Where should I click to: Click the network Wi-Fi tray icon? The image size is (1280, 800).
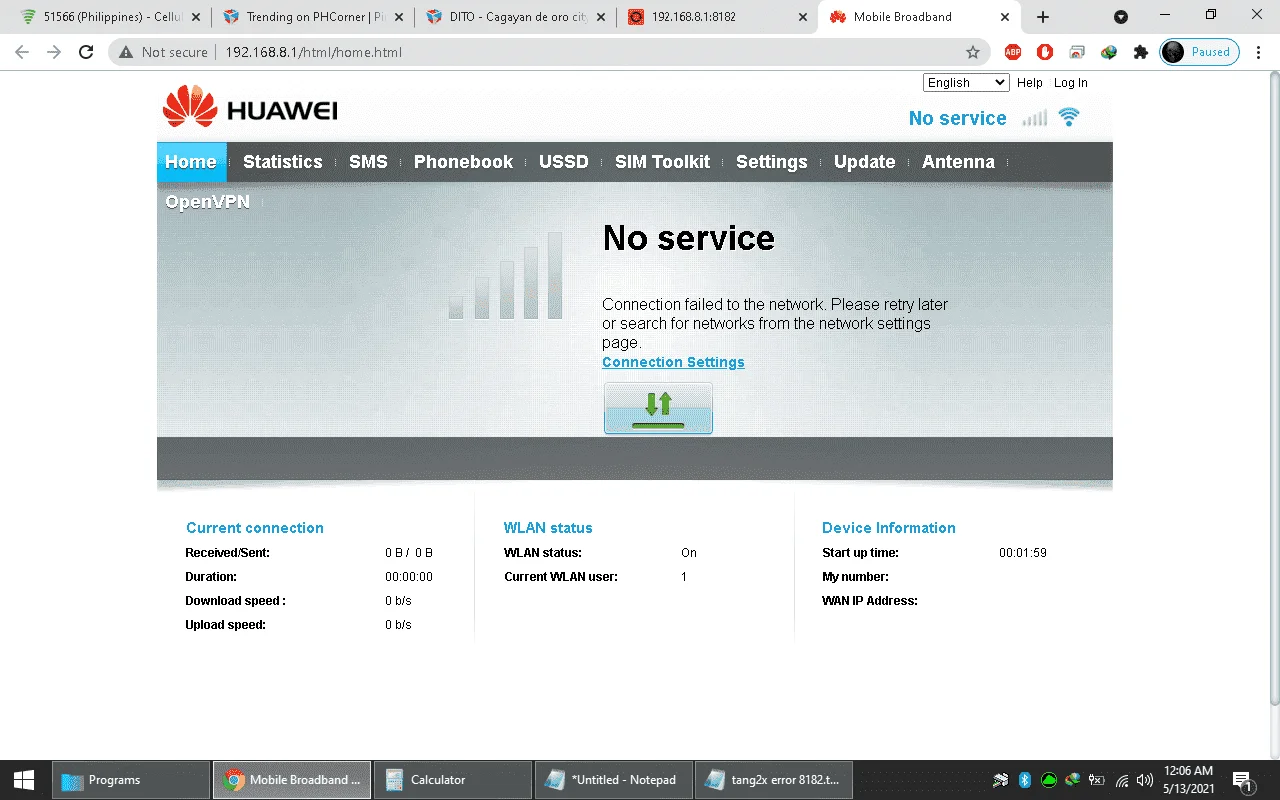pyautogui.click(x=1122, y=780)
